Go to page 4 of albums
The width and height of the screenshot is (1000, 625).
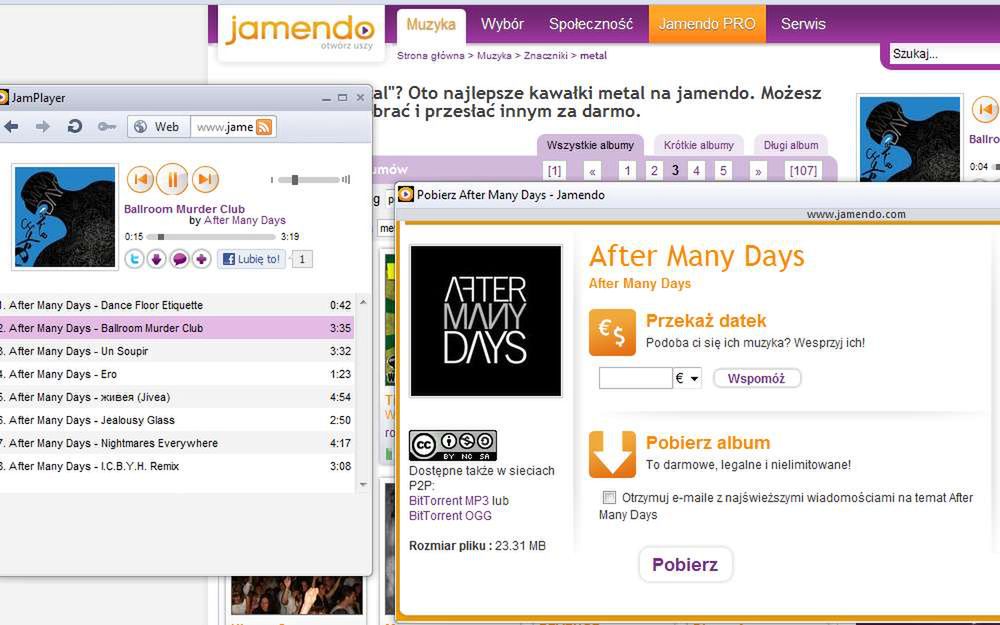click(696, 171)
